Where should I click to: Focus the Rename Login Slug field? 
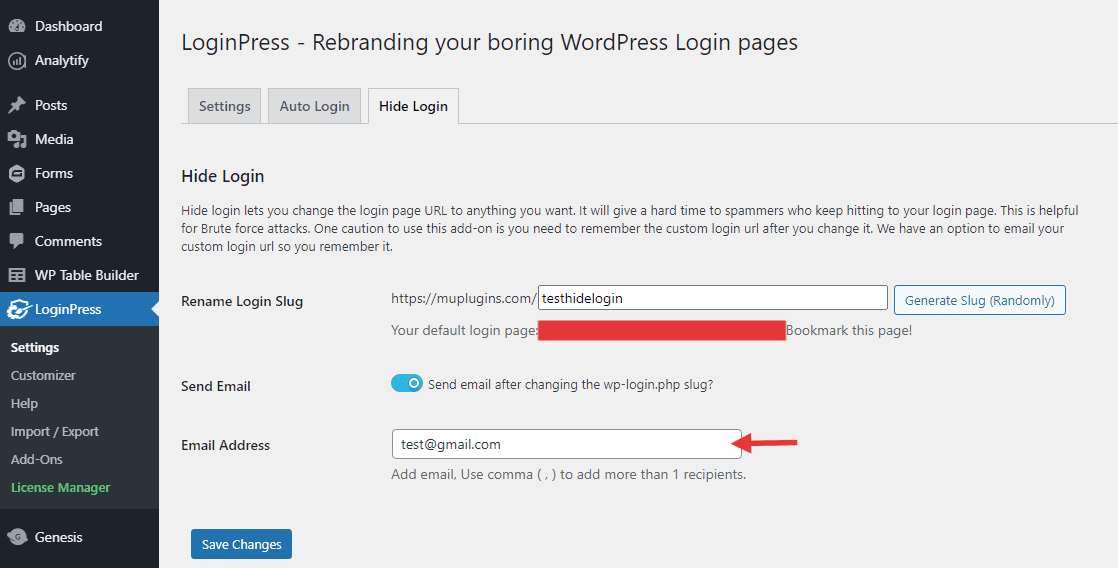tap(712, 299)
